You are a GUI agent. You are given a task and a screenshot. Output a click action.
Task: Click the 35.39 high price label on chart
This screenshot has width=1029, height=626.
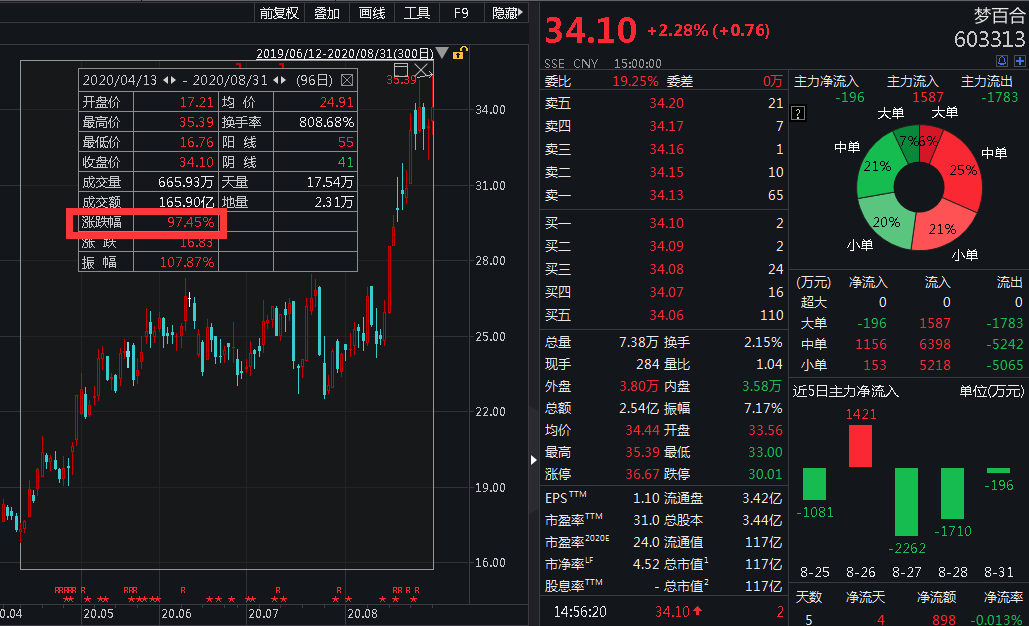pos(401,80)
